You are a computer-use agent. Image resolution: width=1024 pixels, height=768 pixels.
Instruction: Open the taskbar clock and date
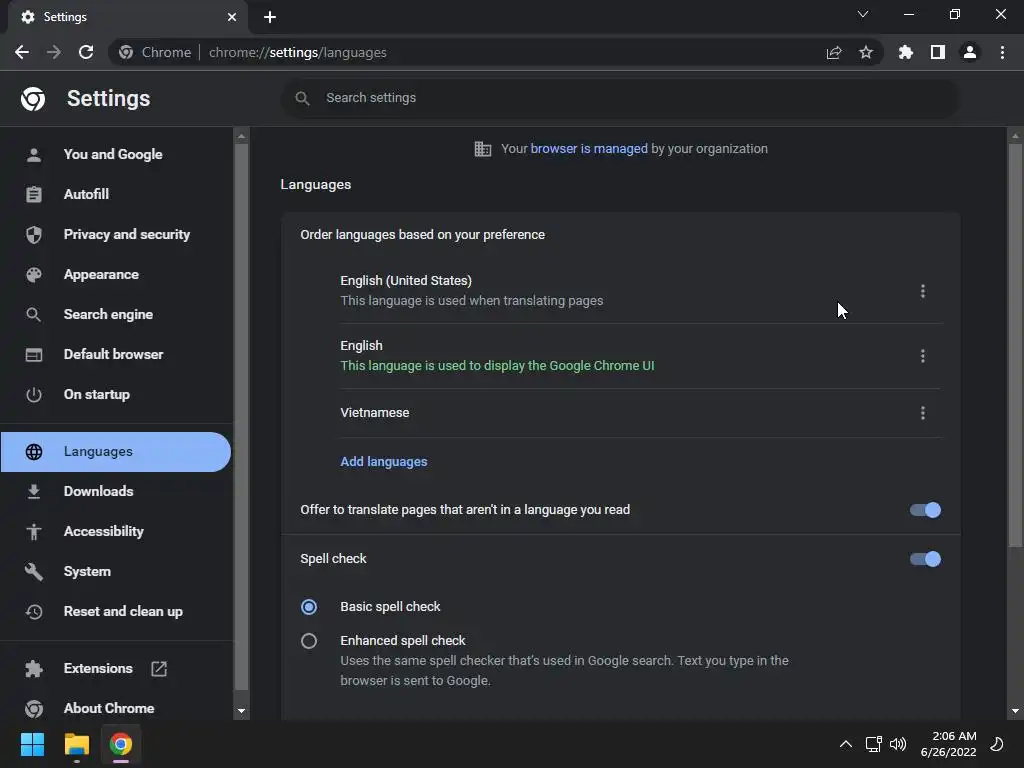point(948,744)
